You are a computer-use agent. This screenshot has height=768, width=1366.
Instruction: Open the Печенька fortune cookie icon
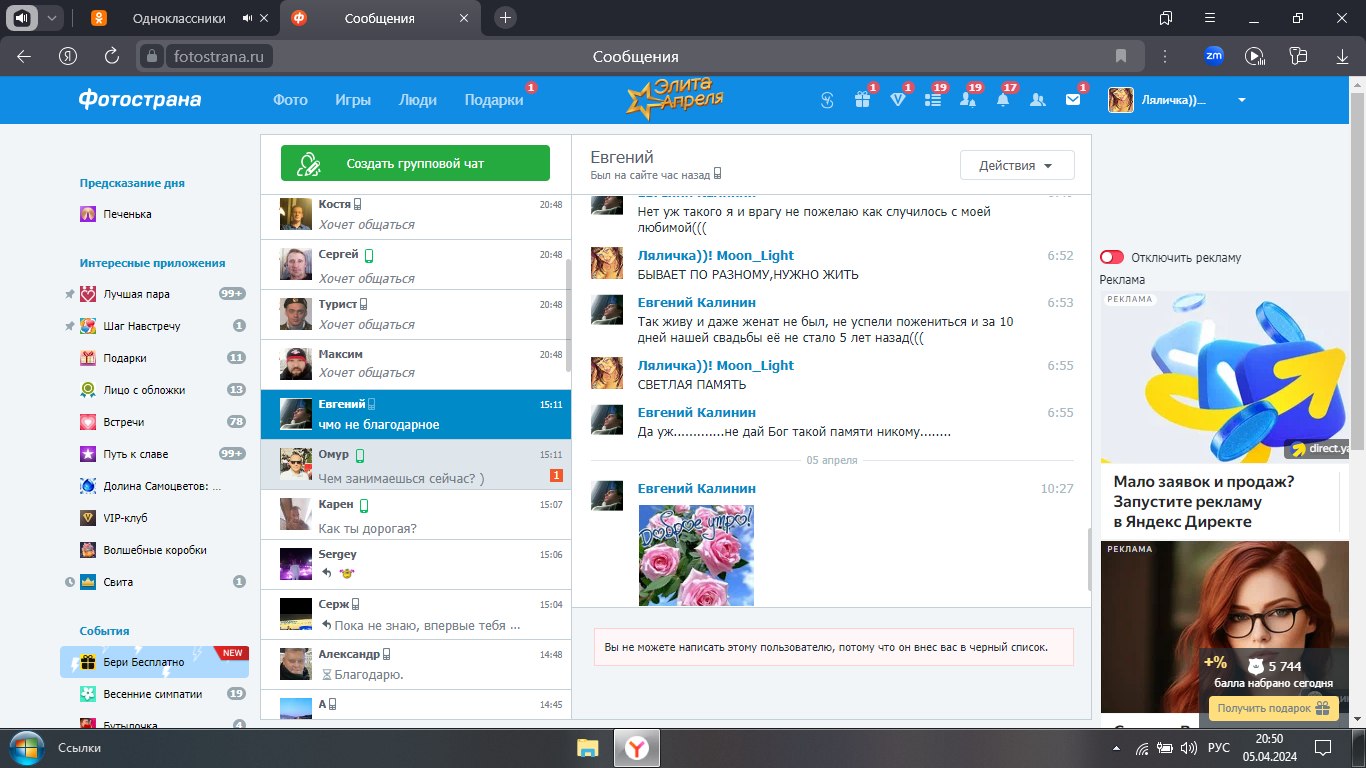point(88,214)
